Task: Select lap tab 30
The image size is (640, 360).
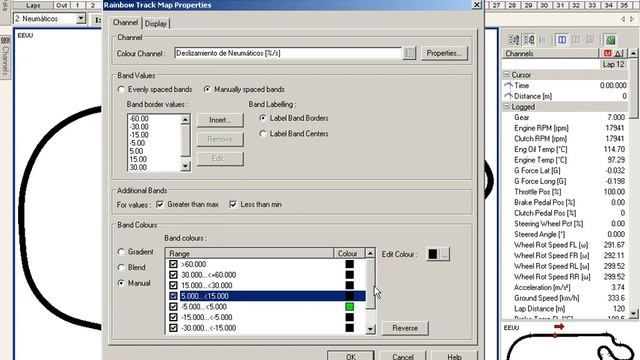Action: [544, 5]
